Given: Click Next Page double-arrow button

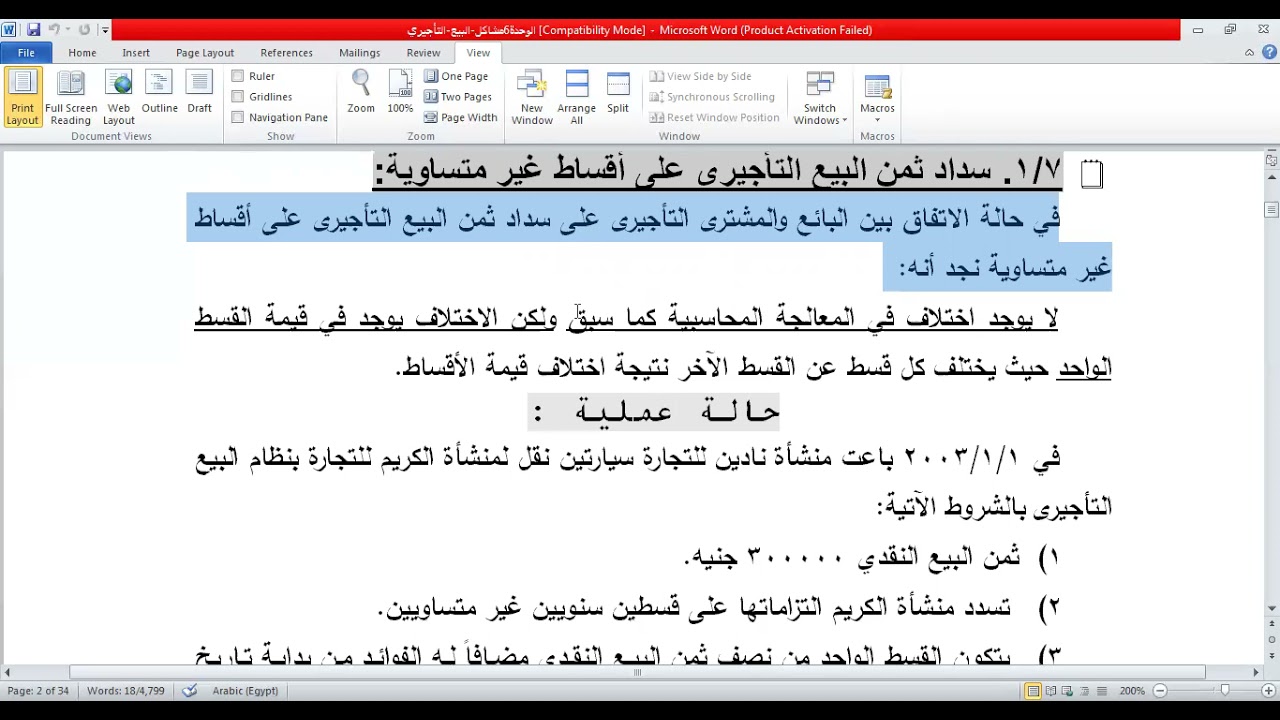Looking at the screenshot, I should point(1271,654).
